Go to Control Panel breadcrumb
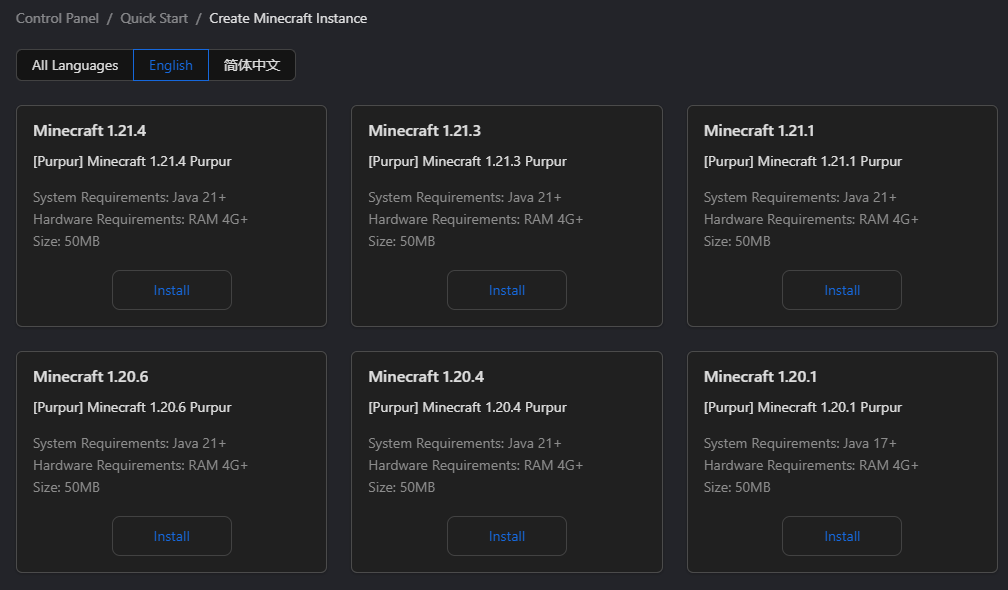 click(55, 18)
